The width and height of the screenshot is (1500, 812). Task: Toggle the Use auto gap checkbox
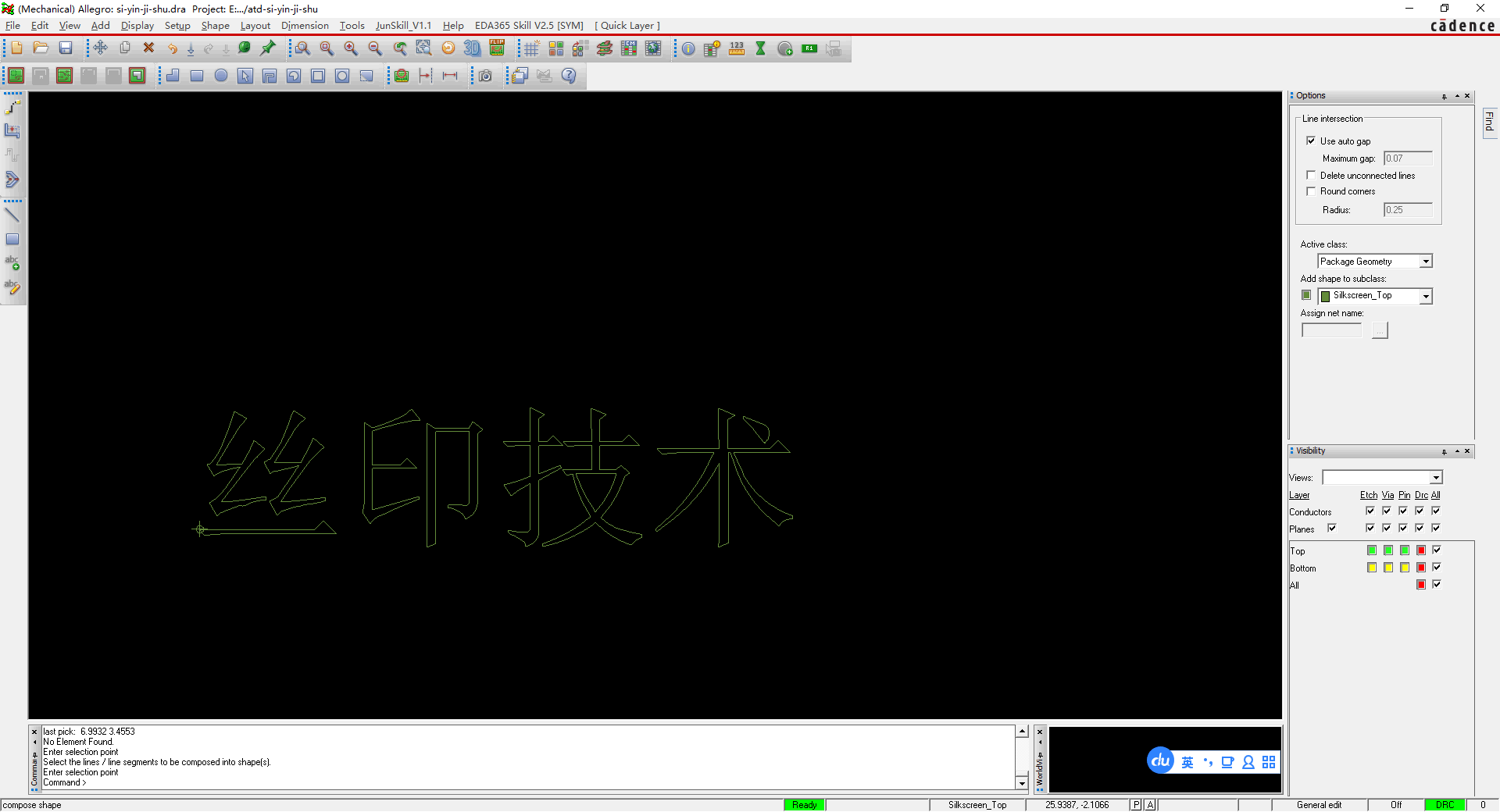(x=1311, y=141)
